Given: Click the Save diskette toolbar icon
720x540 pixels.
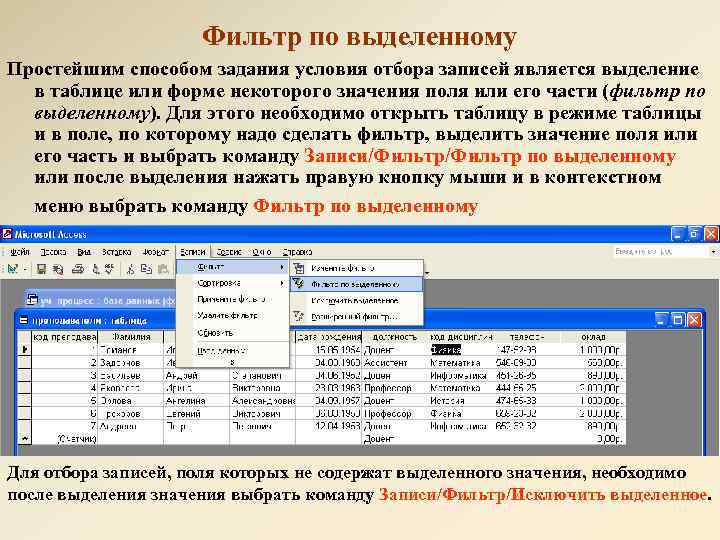Looking at the screenshot, I should click(x=41, y=269).
